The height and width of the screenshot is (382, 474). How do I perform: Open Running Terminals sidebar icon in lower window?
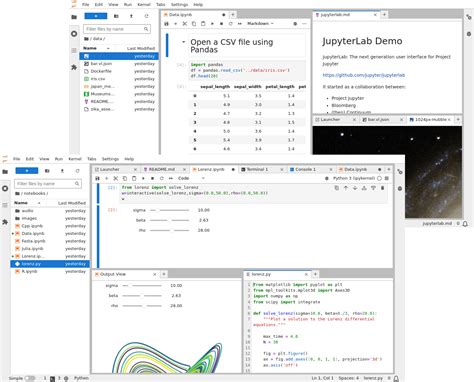point(5,188)
